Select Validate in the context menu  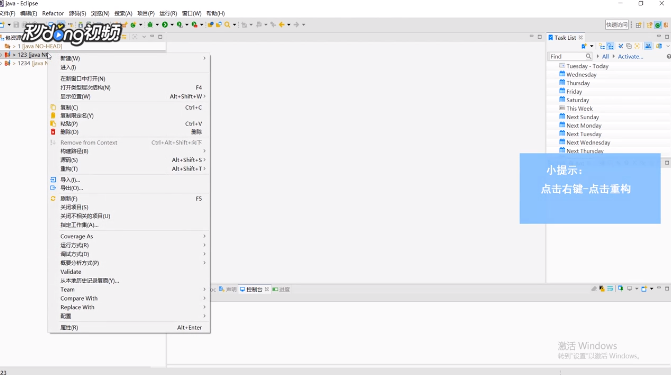(x=129, y=272)
